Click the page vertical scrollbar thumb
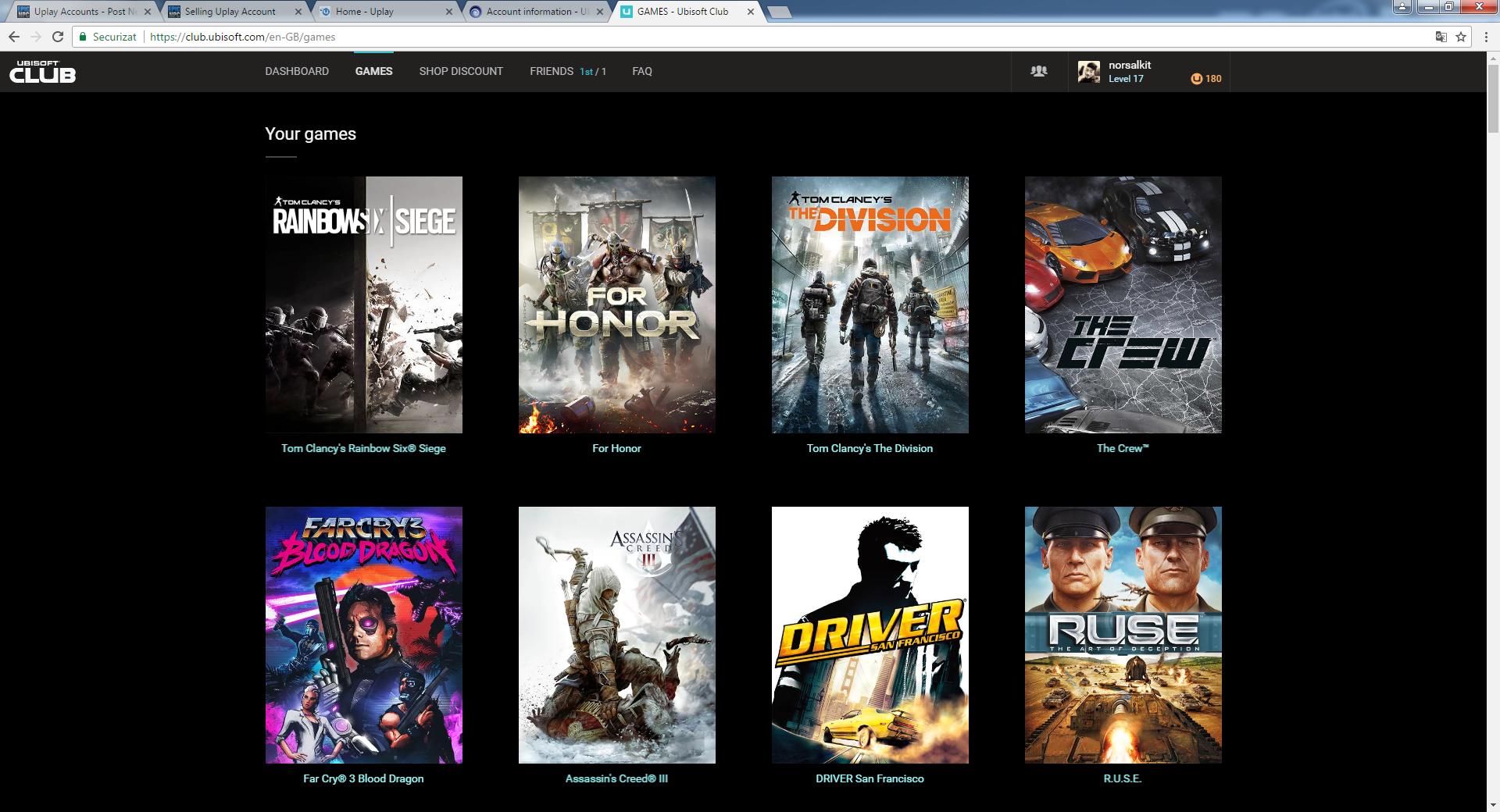Screen dimensions: 1500x812 1493,98
